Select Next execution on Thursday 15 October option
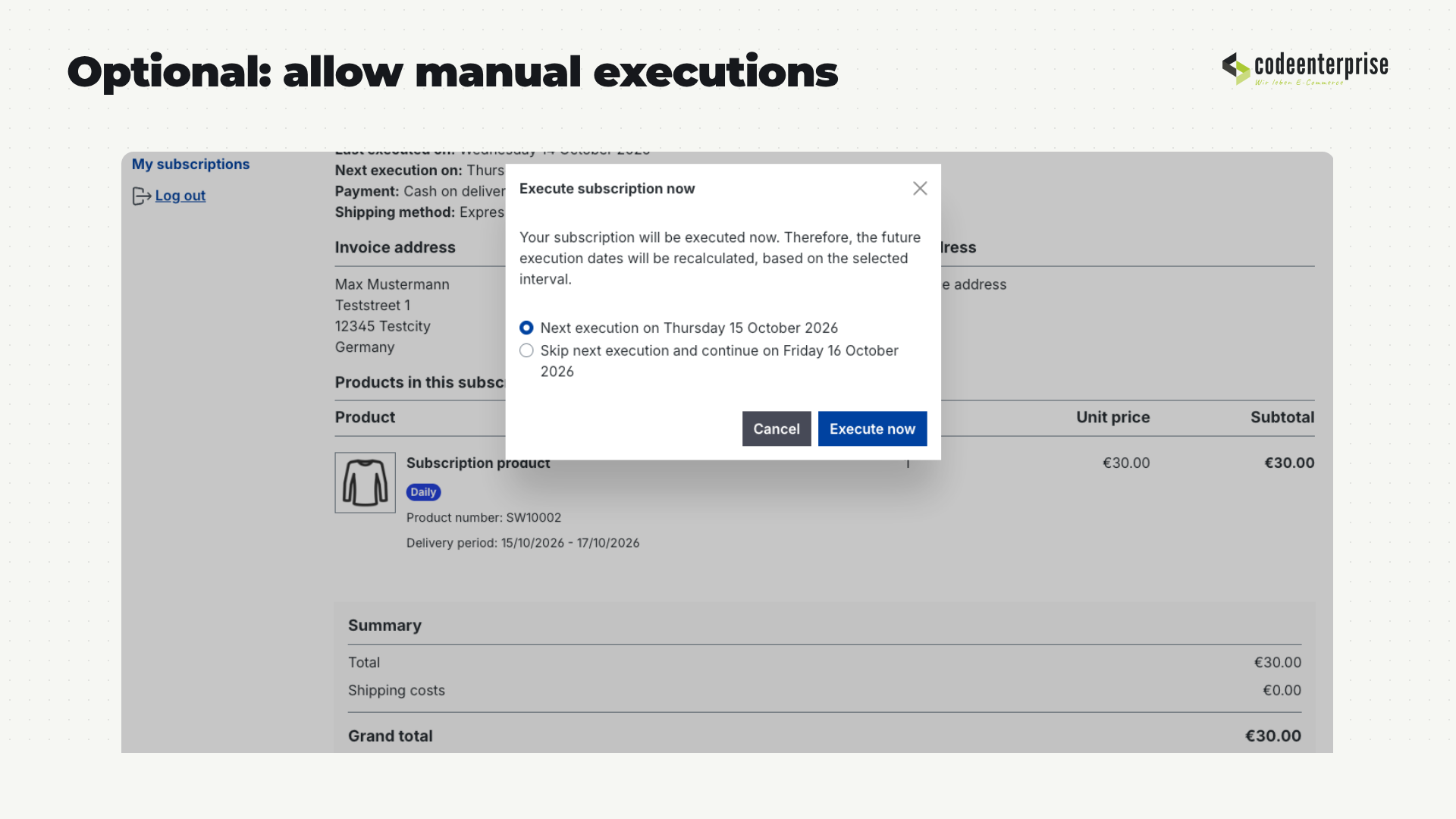Screen dimensions: 1456x819 (x=526, y=328)
